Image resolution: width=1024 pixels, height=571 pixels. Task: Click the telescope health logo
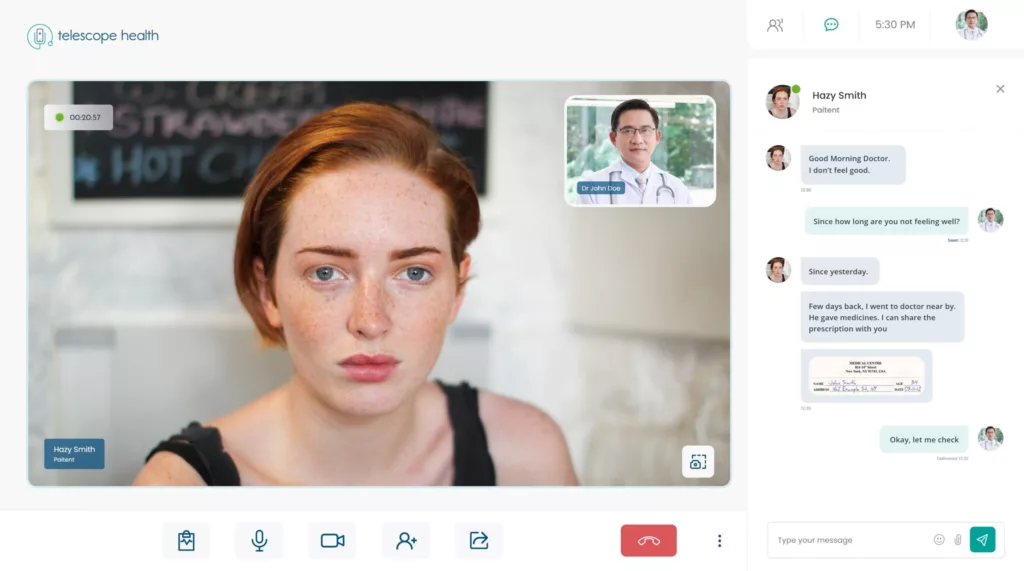pyautogui.click(x=93, y=36)
